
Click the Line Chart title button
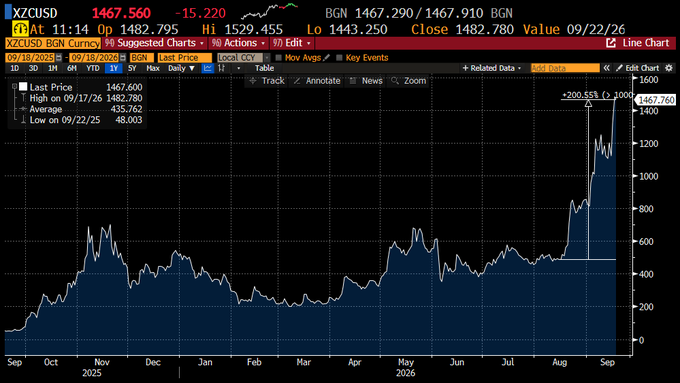(x=646, y=43)
